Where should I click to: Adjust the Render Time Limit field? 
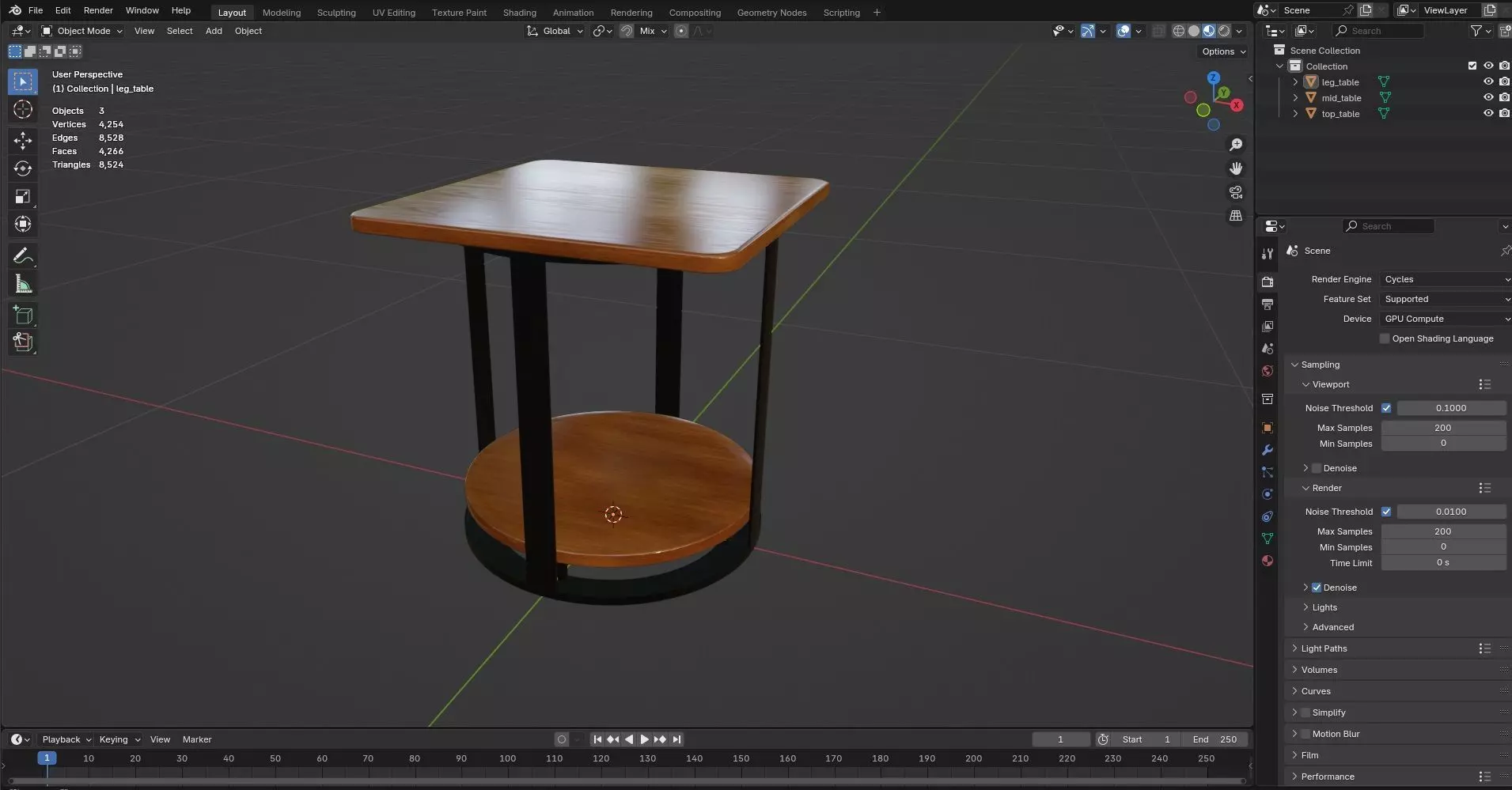tap(1443, 563)
